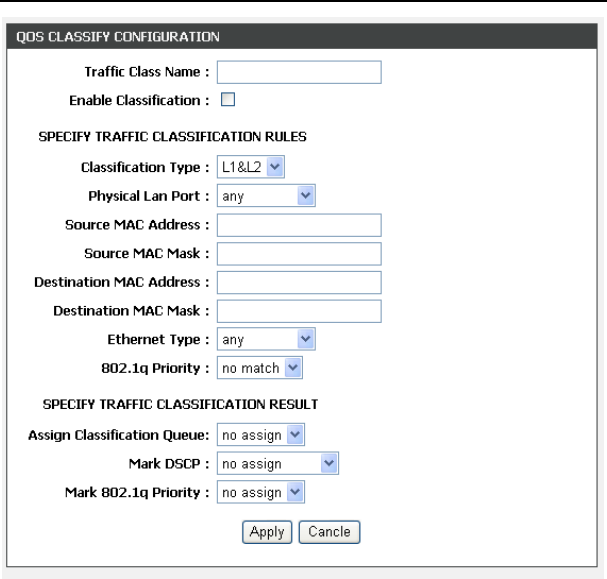Click the Traffic Class Name label
The height and width of the screenshot is (579, 607).
151,72
